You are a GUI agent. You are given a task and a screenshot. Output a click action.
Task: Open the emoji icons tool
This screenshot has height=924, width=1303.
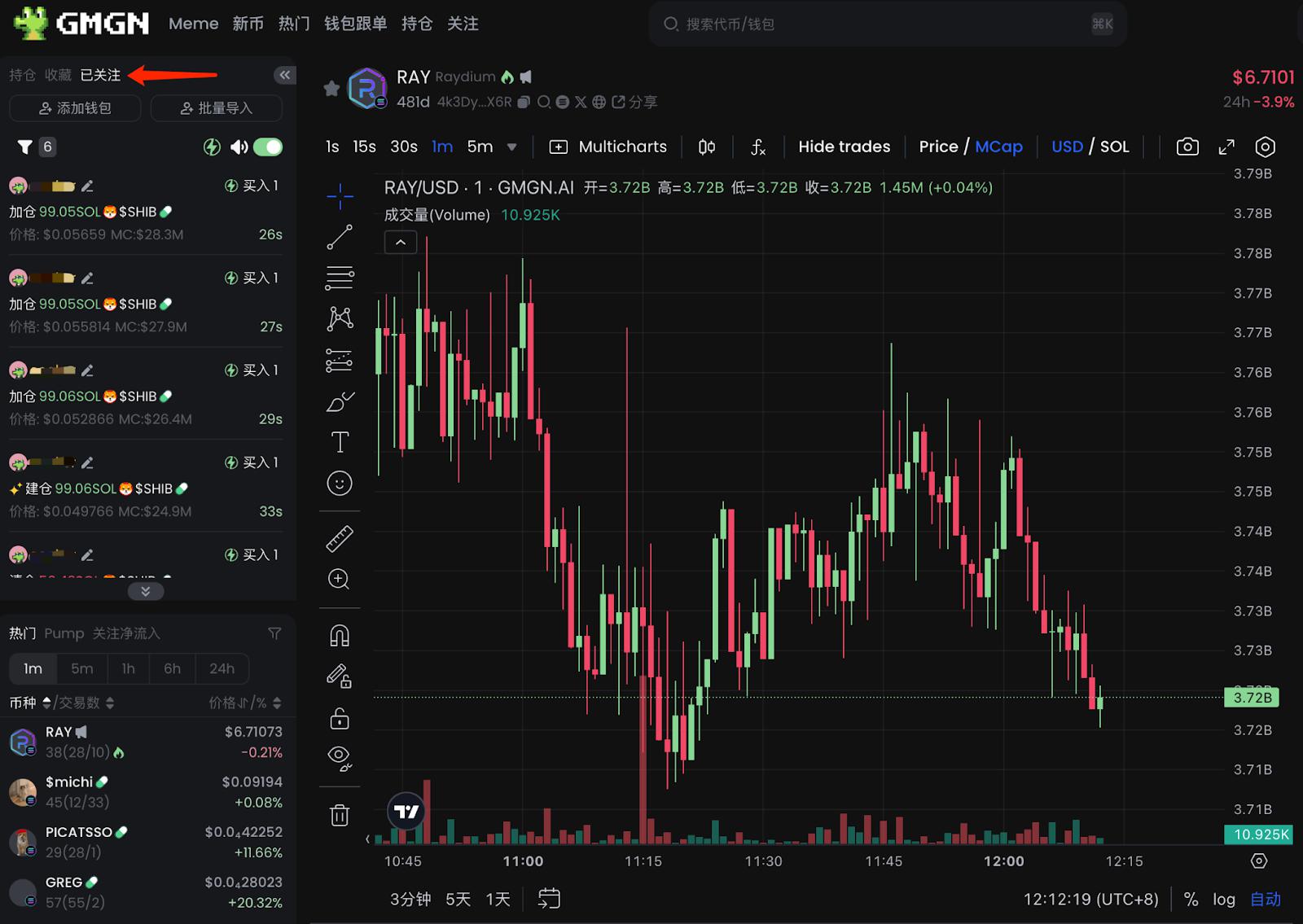pos(340,484)
